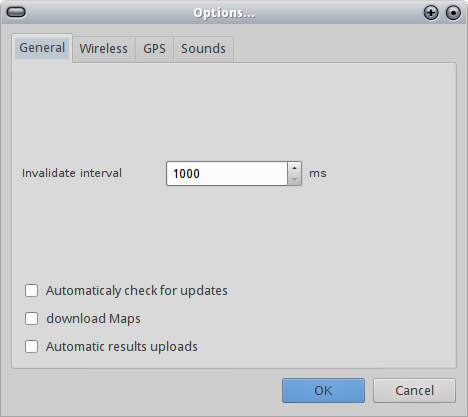The width and height of the screenshot is (468, 417).
Task: Dismiss dialog with Cancel button
Action: (414, 390)
